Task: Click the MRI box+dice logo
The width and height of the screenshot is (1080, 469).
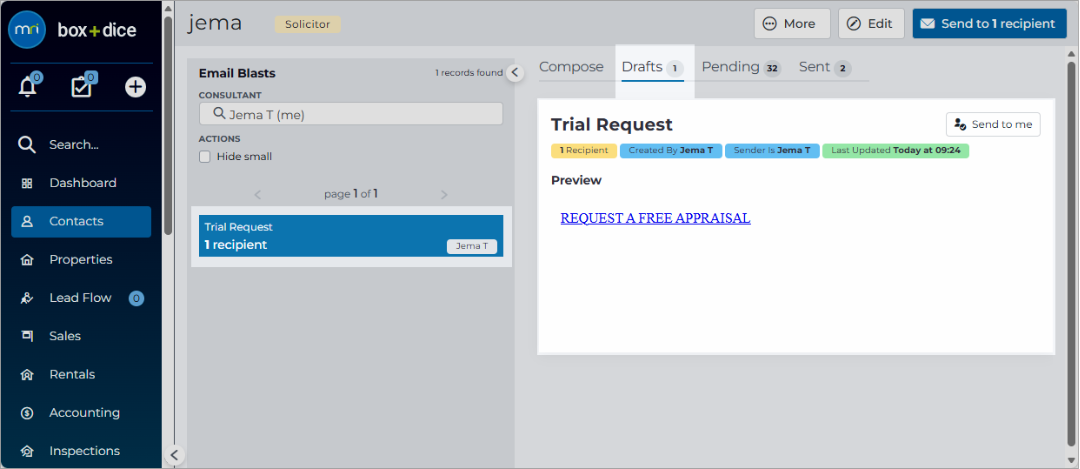Action: pos(72,30)
